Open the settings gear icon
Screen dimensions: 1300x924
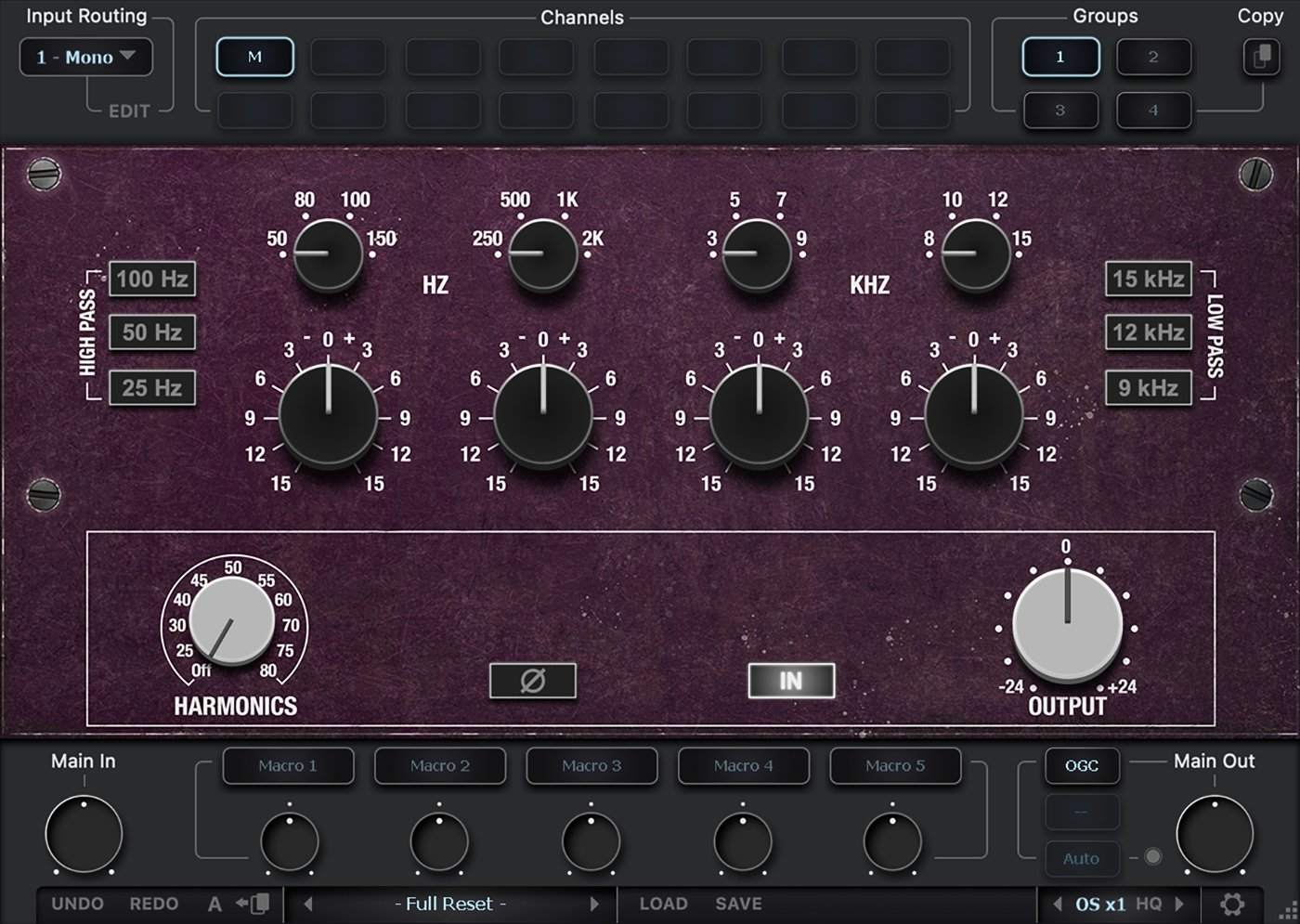pyautogui.click(x=1232, y=904)
